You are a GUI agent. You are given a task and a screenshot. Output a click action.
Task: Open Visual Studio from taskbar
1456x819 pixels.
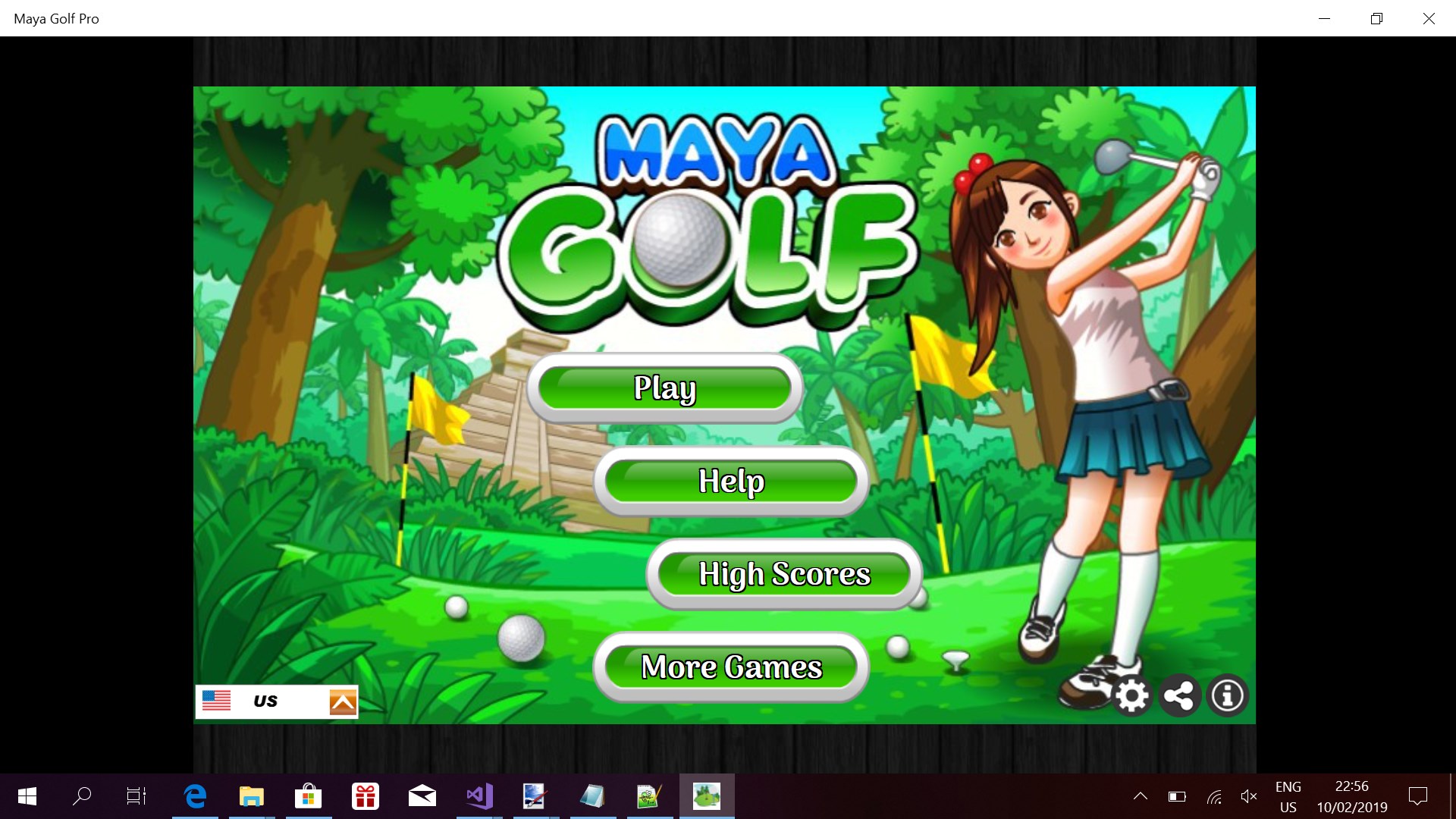[479, 796]
